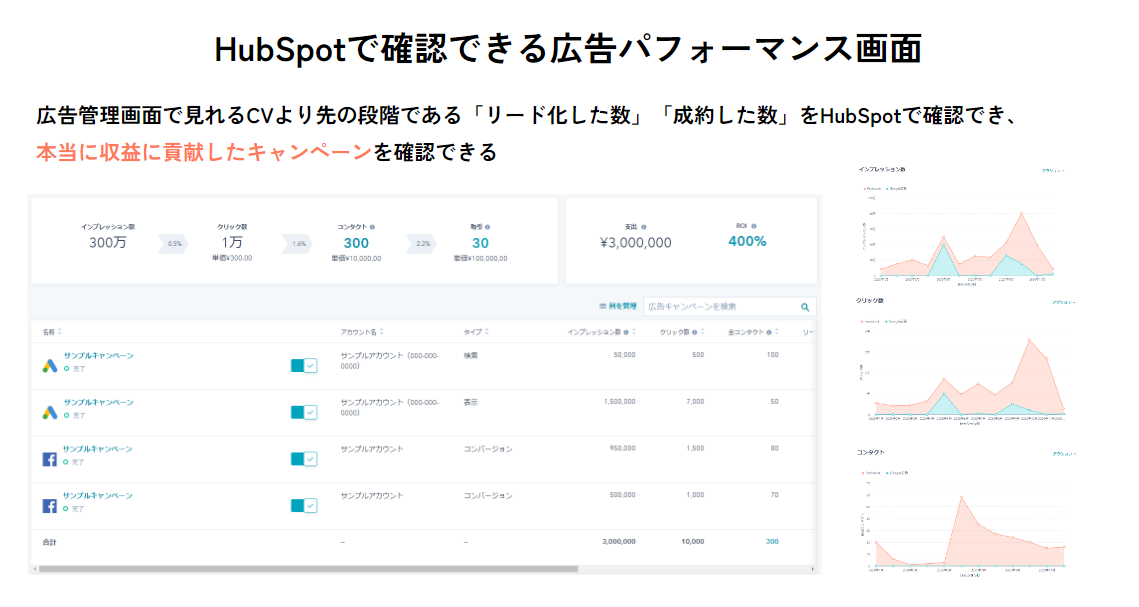
Task: Toggle the campaign switch in the 950,000 row
Action: pos(304,459)
